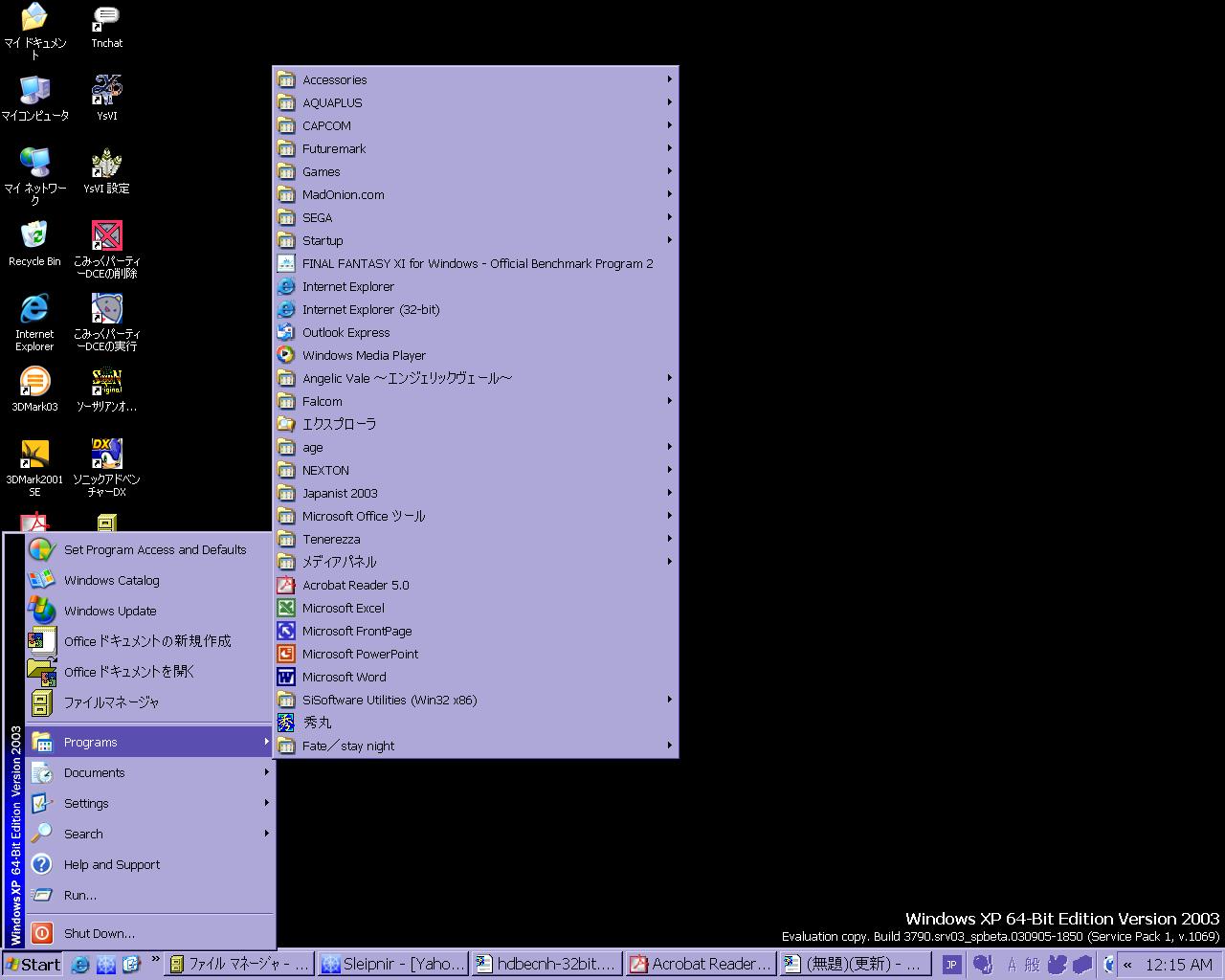Switch to hdbecnh-32bit taskbar button
Image resolution: width=1225 pixels, height=980 pixels.
[547, 965]
